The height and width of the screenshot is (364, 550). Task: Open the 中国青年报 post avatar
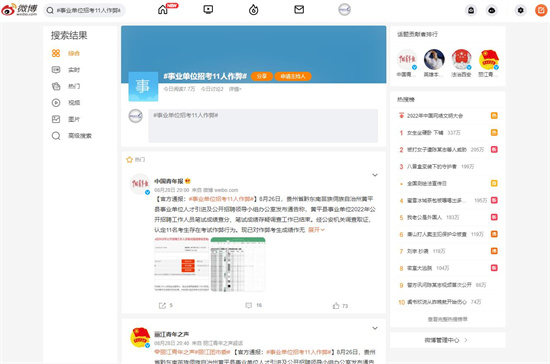point(140,184)
